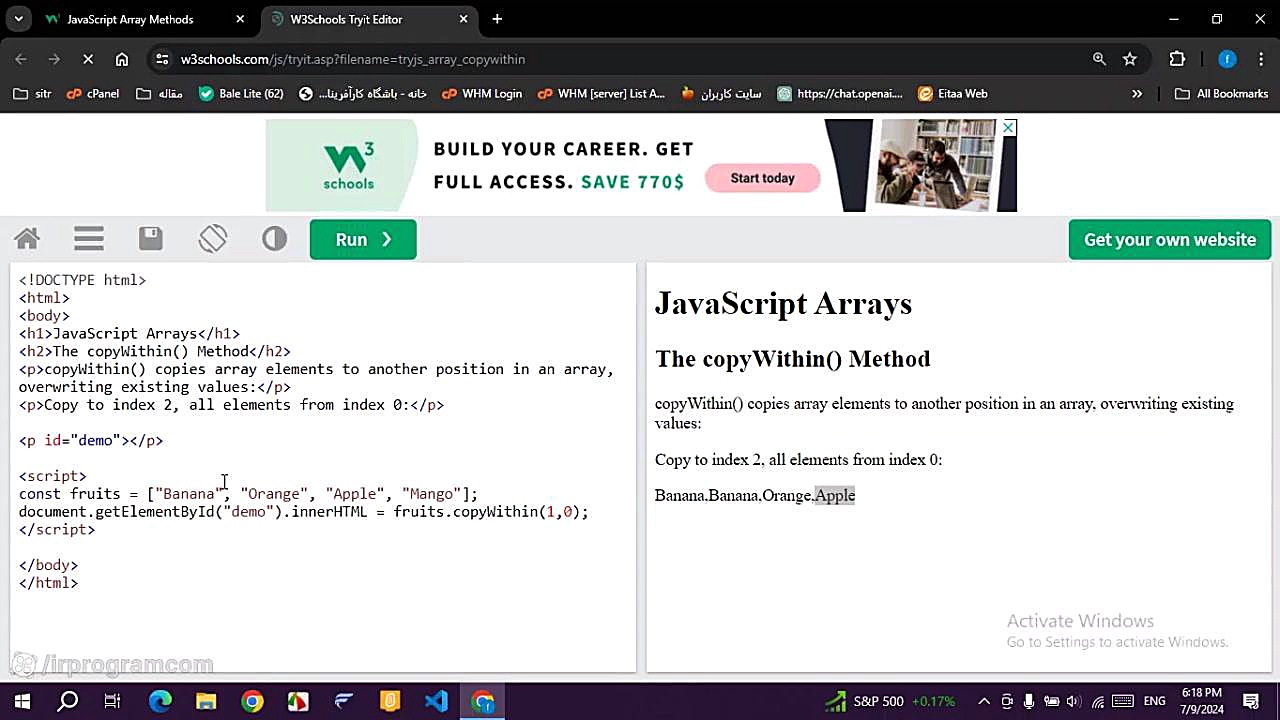Viewport: 1280px width, 720px height.
Task: Open the Chrome three-dot menu
Action: (x=1260, y=59)
